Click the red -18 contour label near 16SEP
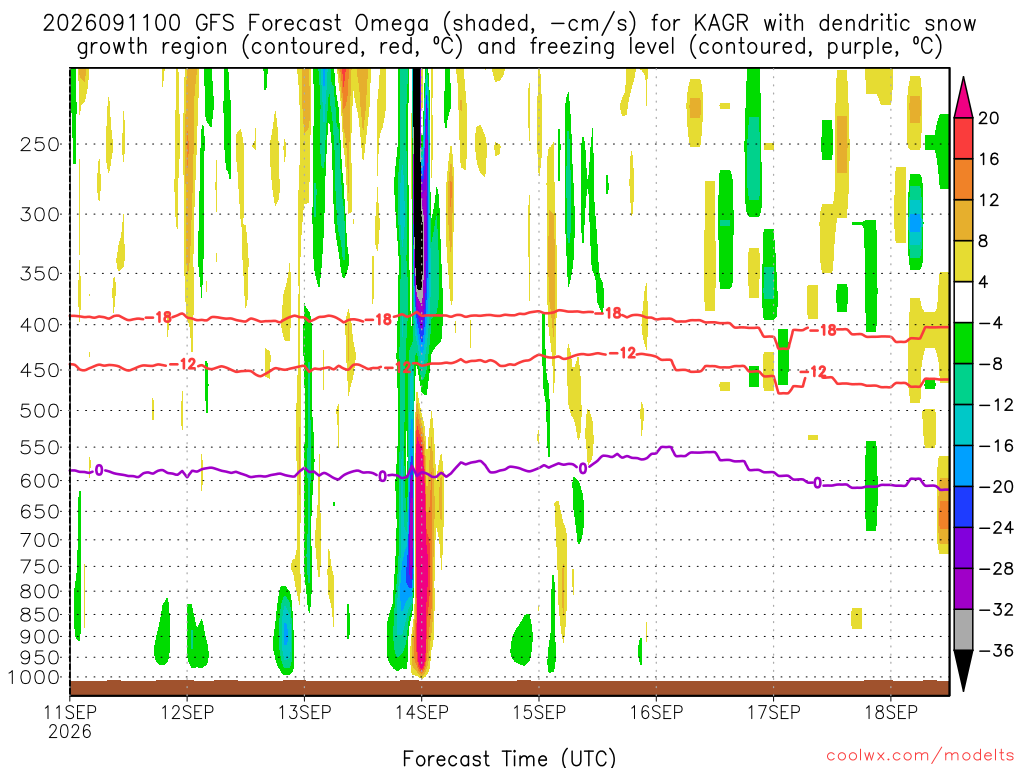This screenshot has width=1024, height=768. point(612,313)
